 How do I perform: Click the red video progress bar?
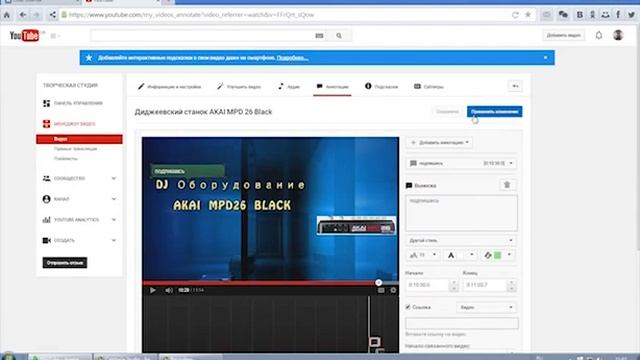pyautogui.click(x=260, y=282)
